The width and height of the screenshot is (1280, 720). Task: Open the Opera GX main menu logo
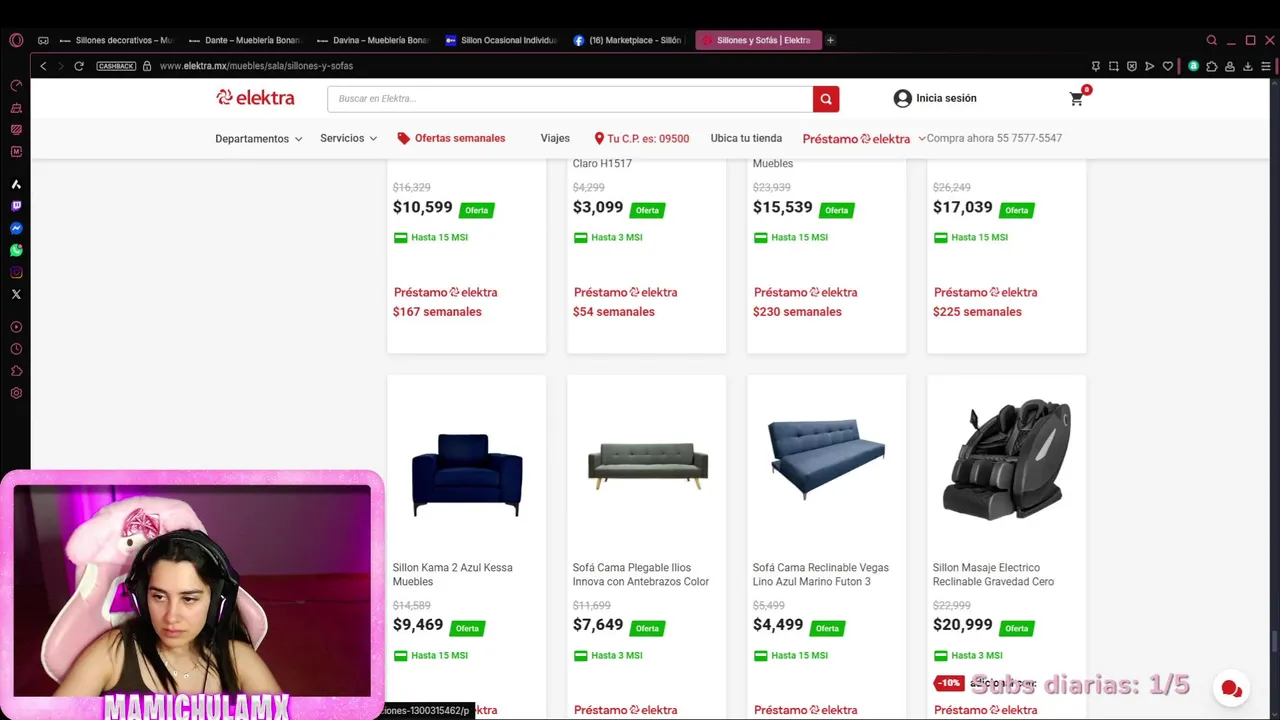16,40
